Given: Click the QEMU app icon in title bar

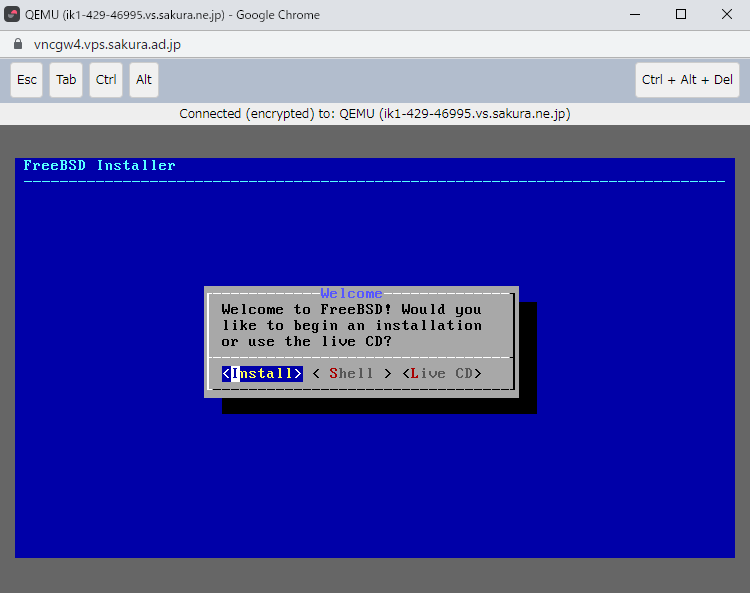Looking at the screenshot, I should [x=13, y=14].
